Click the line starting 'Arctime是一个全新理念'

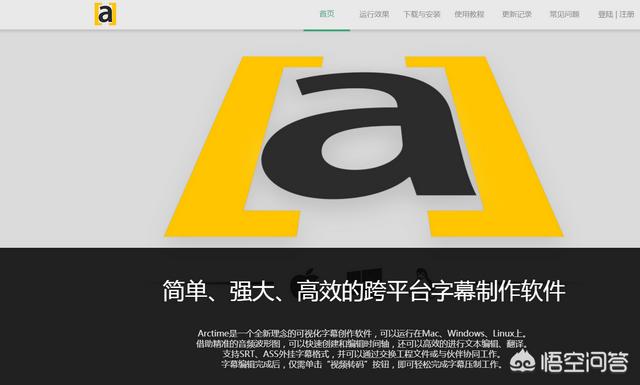click(363, 334)
